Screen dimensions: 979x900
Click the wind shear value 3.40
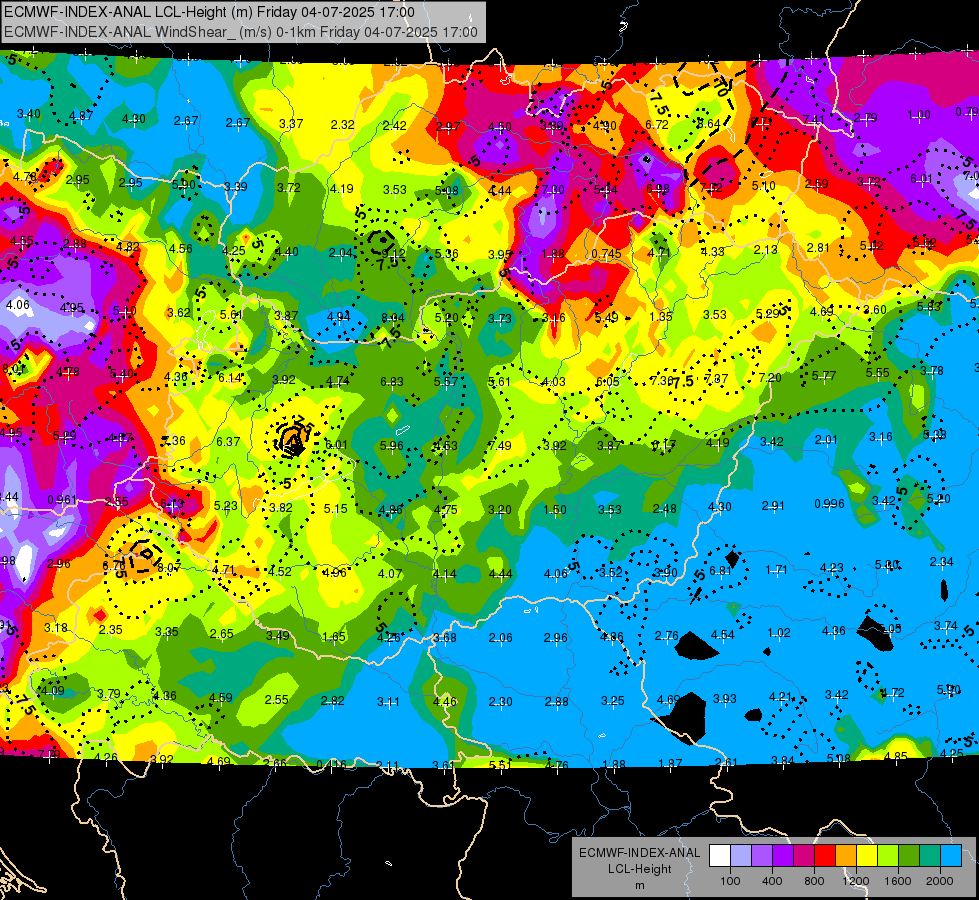29,114
